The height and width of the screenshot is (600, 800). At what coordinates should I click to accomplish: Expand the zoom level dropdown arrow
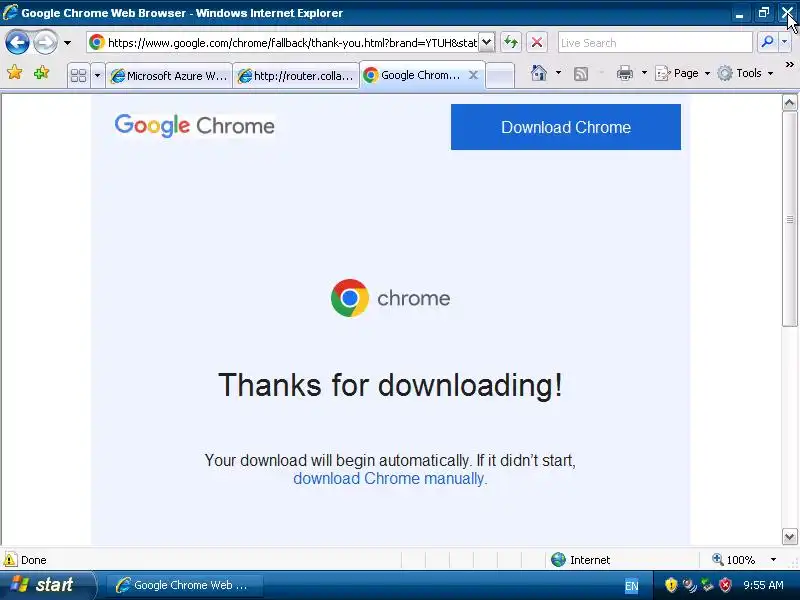[773, 560]
